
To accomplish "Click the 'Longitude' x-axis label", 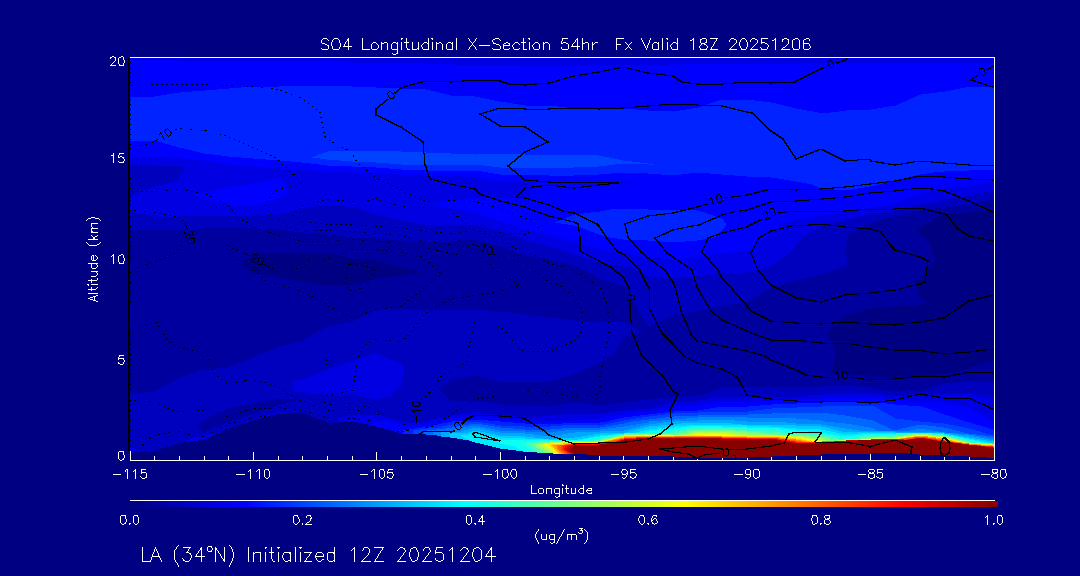I will coord(561,490).
